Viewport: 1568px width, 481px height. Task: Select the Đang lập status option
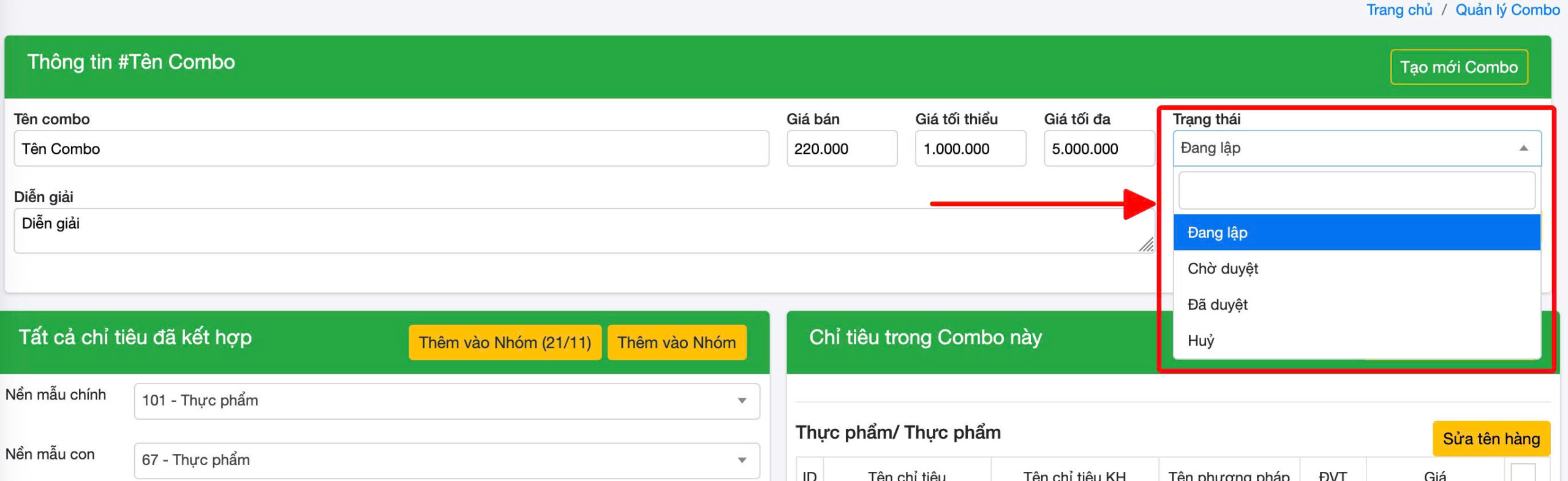coord(1356,232)
